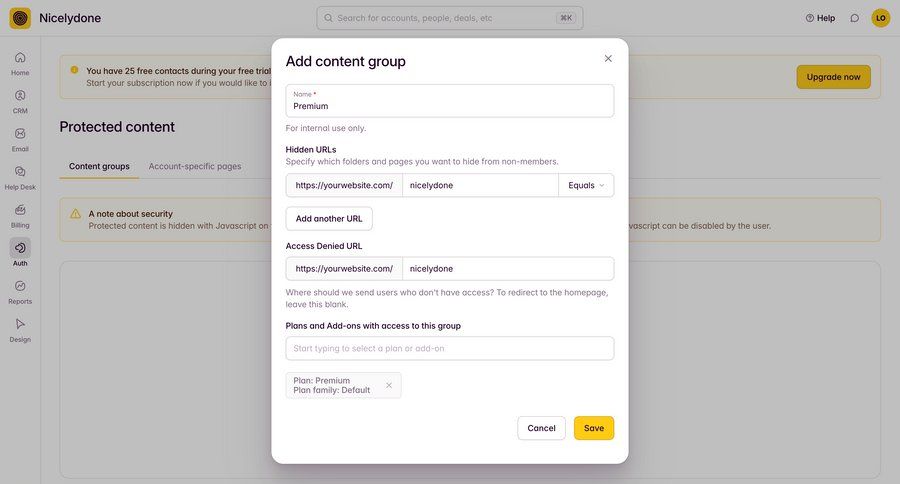This screenshot has height=484, width=900.
Task: Click 'Plans and Add-ons with access' label
Action: coord(373,326)
